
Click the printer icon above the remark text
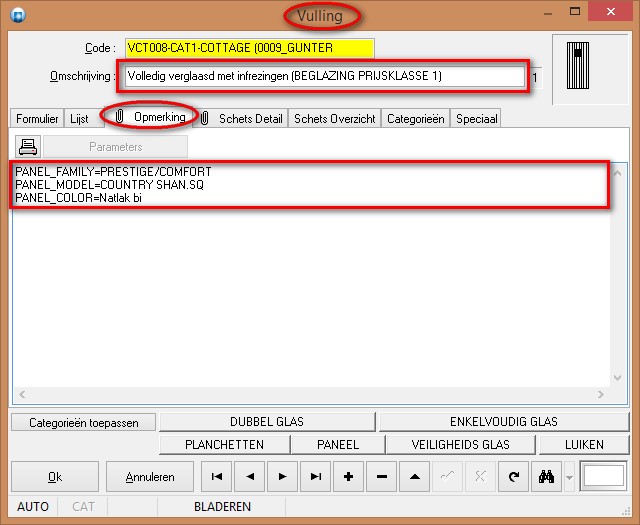pyautogui.click(x=28, y=147)
